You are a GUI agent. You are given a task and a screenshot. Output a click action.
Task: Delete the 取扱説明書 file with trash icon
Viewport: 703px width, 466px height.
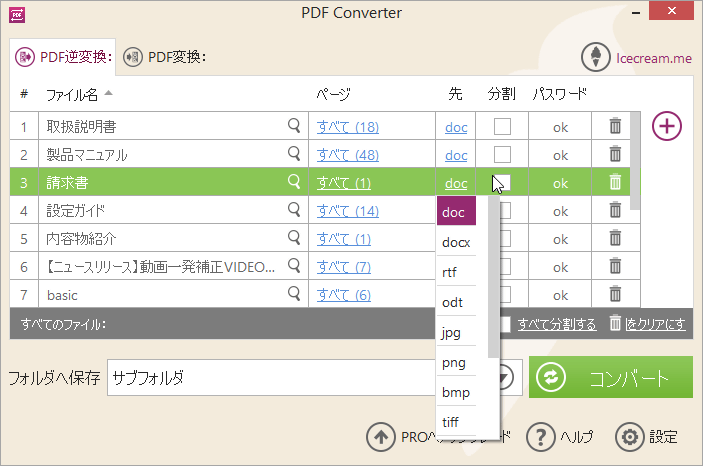click(615, 126)
